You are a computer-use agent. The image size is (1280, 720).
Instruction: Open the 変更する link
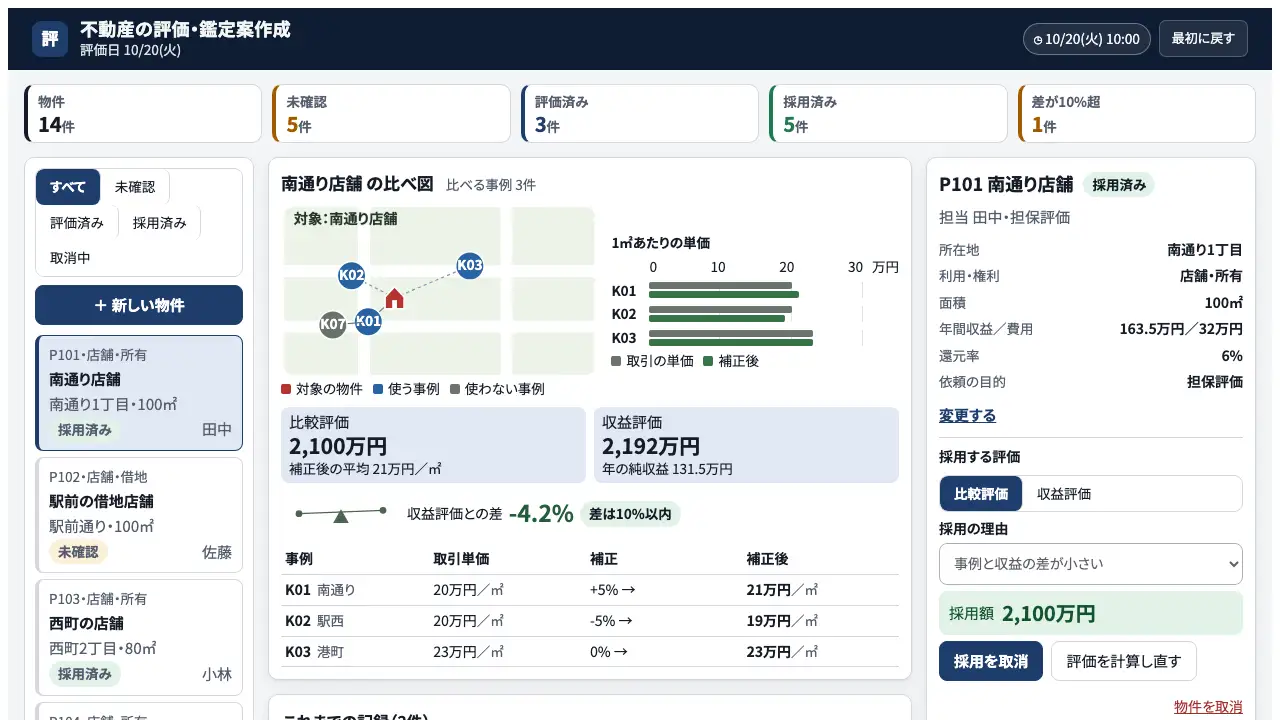click(x=967, y=415)
